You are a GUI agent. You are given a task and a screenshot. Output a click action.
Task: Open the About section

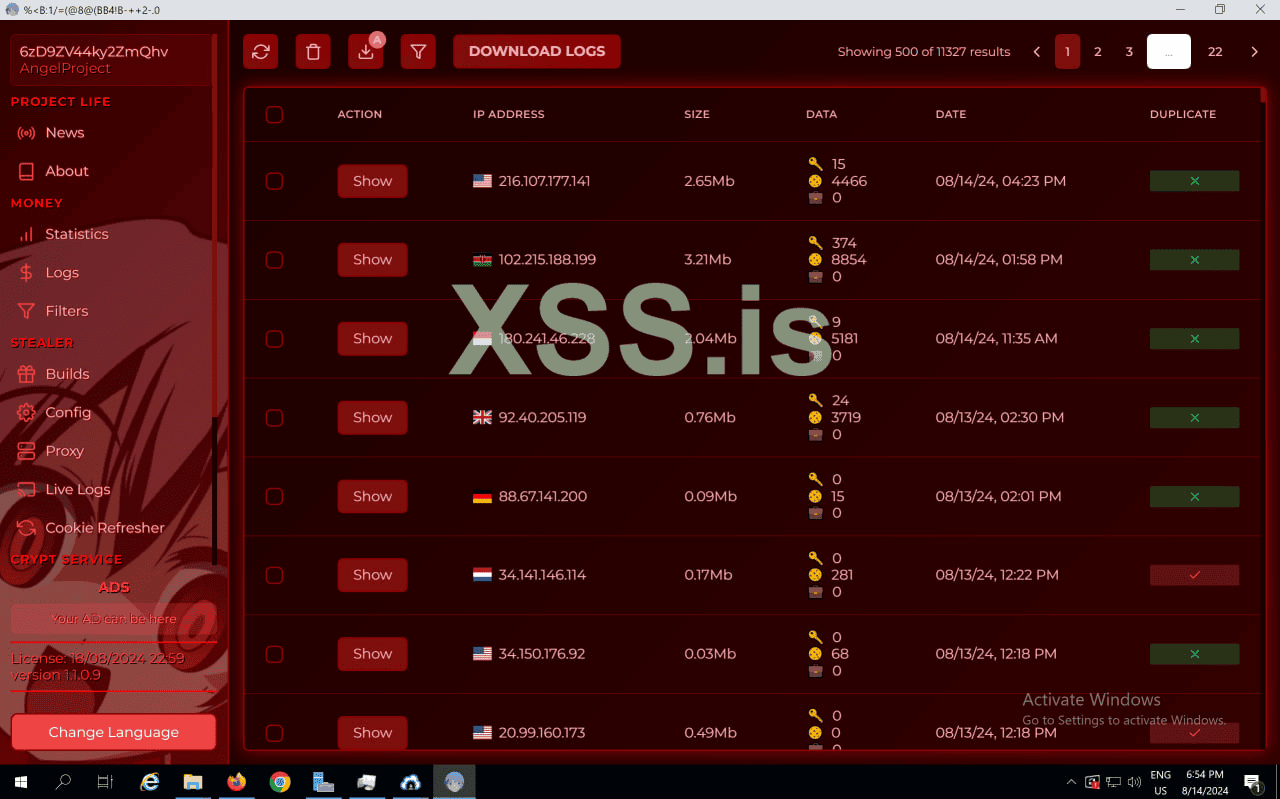(66, 171)
